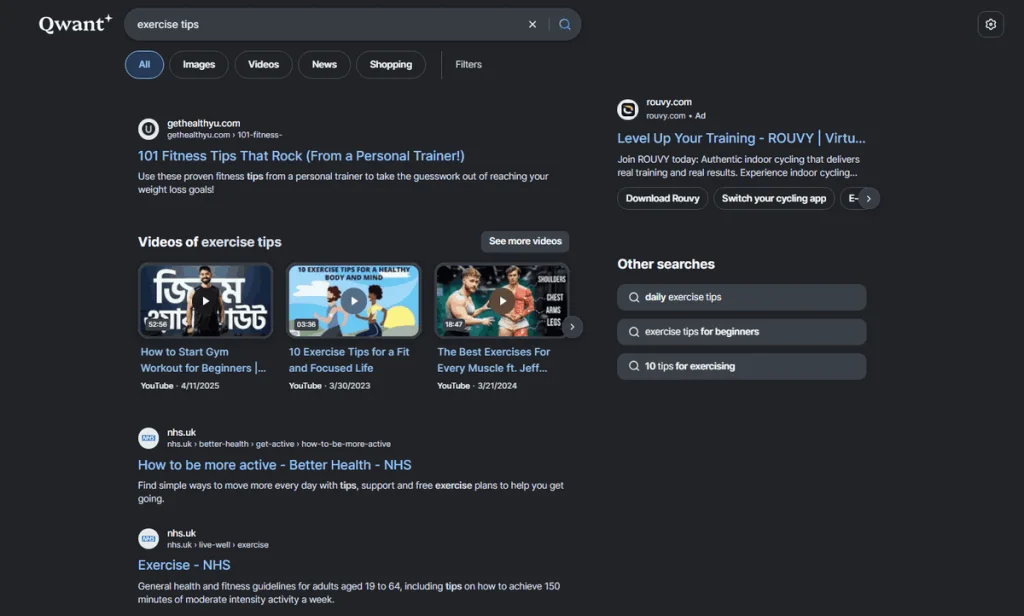Open 'The Best Exercises For Every Muscle' title

(494, 360)
